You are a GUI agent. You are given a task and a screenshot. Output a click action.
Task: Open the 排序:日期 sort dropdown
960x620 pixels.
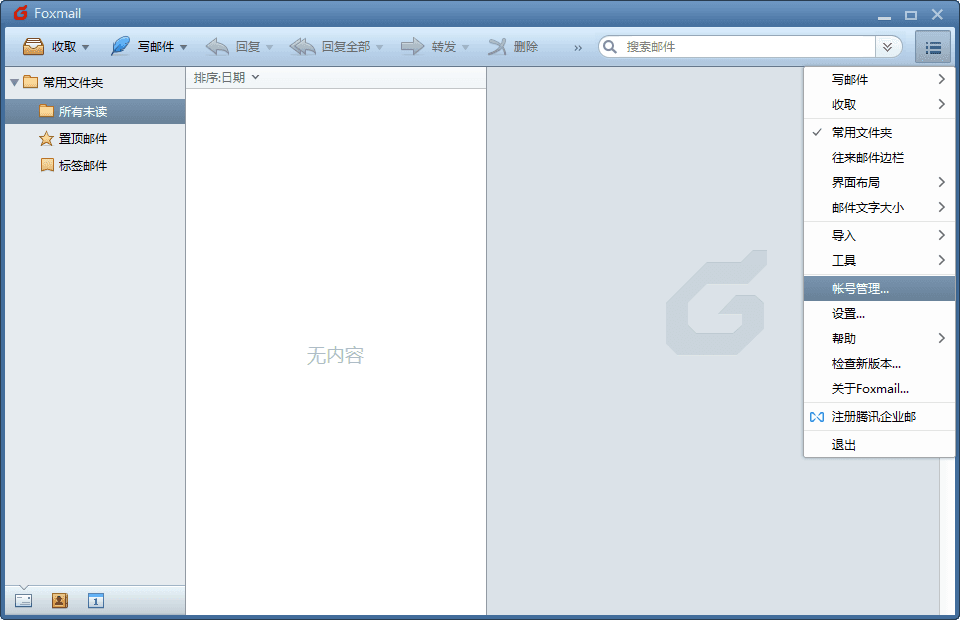pos(226,77)
